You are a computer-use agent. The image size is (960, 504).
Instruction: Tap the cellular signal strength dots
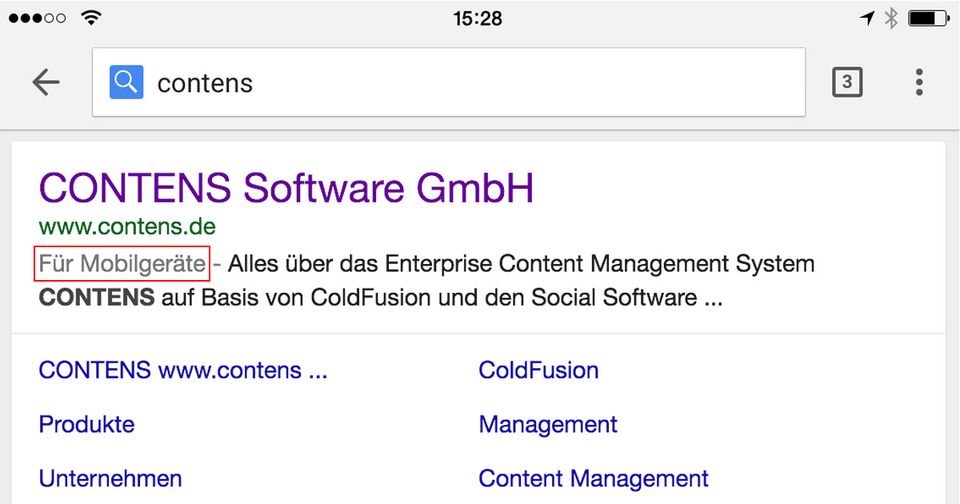coord(37,18)
